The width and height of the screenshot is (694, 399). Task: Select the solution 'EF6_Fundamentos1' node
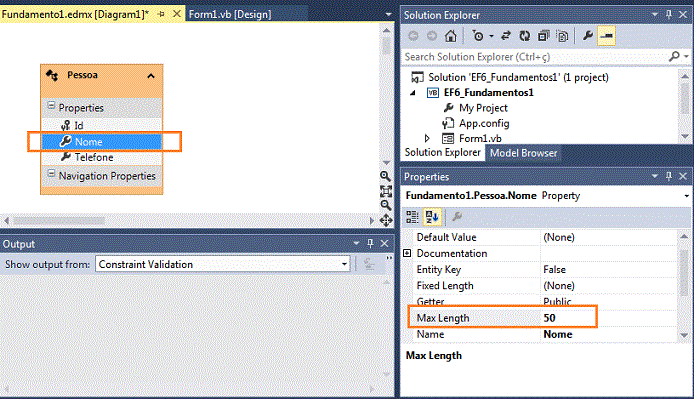coord(518,77)
